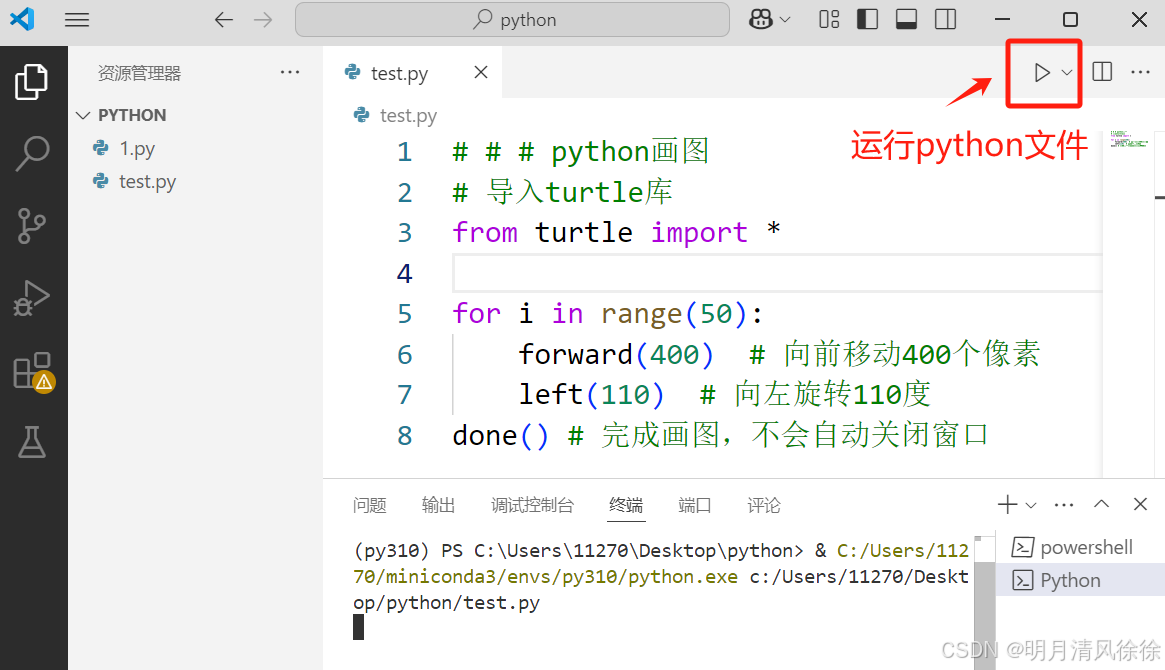Toggle the bottom panel visibility
Screen dimensions: 1165x670
coord(906,19)
